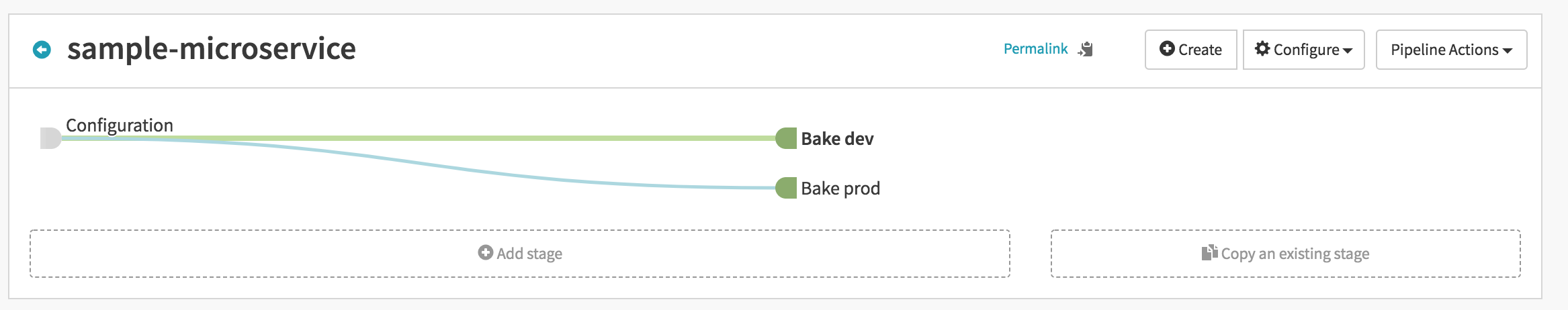Image resolution: width=1568 pixels, height=310 pixels.
Task: Click the teal back arrow icon
Action: (x=42, y=50)
